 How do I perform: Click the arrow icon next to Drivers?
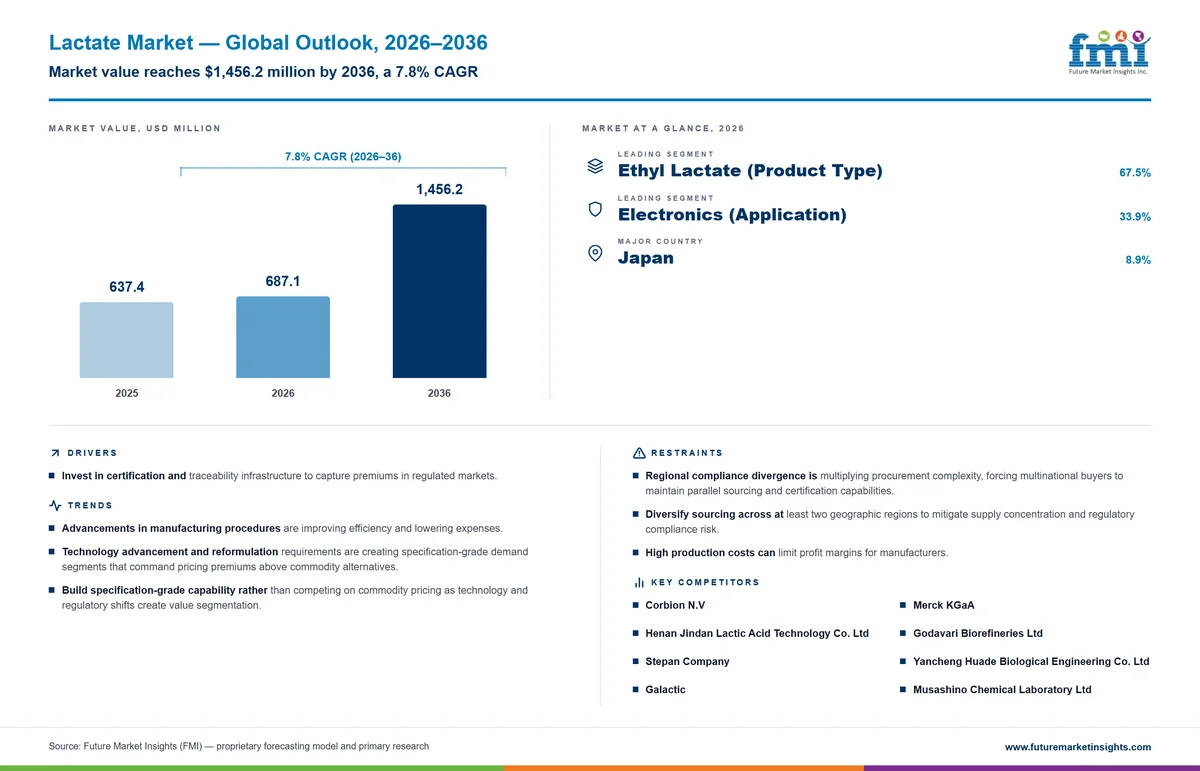[55, 453]
